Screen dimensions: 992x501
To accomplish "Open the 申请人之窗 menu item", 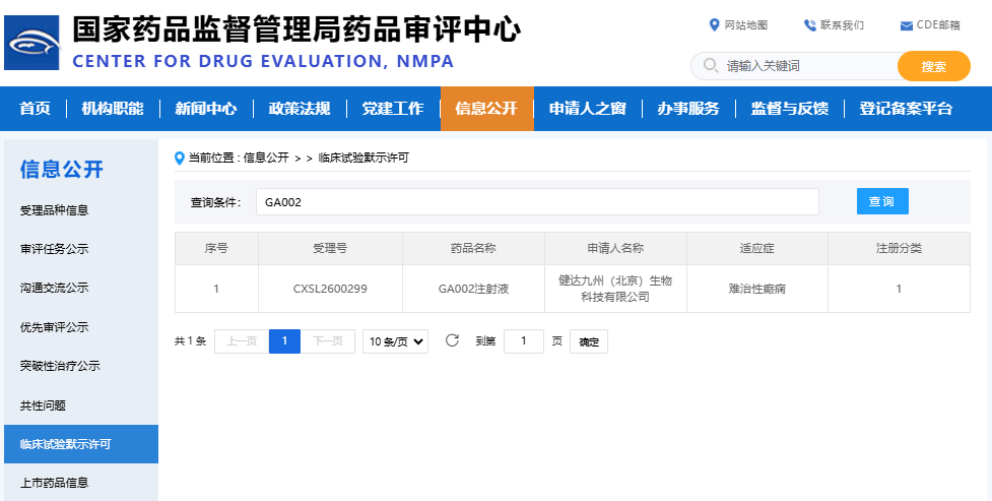I will 588,109.
